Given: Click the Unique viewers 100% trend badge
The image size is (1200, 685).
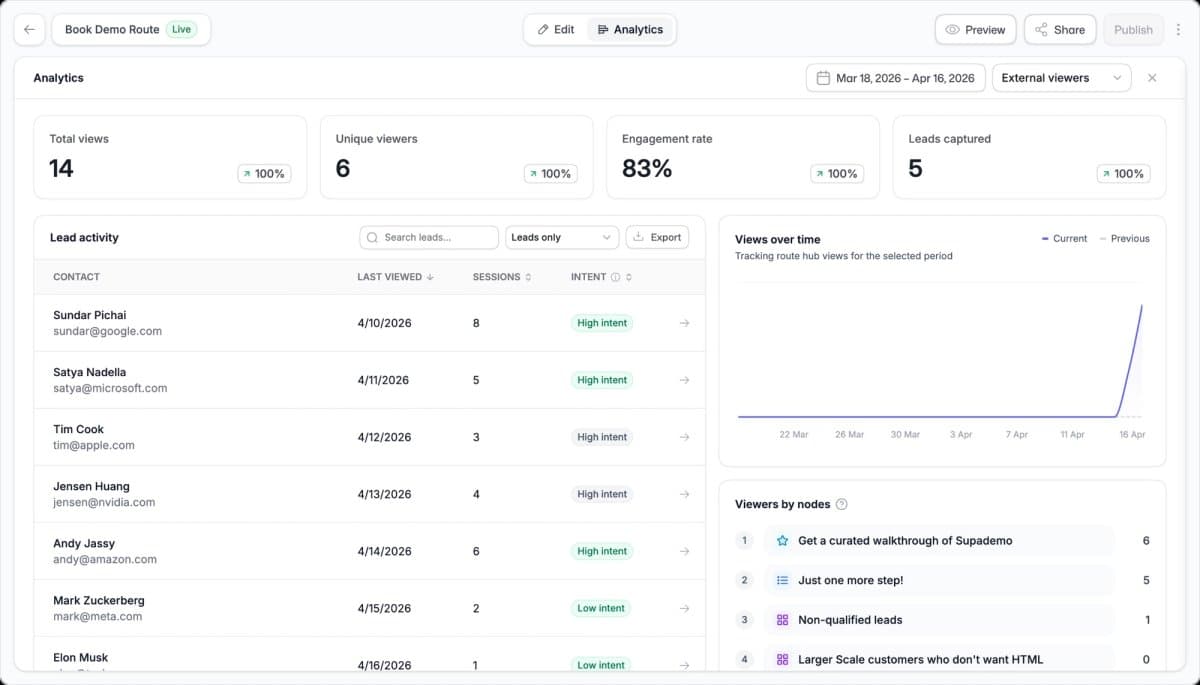Looking at the screenshot, I should [x=550, y=174].
